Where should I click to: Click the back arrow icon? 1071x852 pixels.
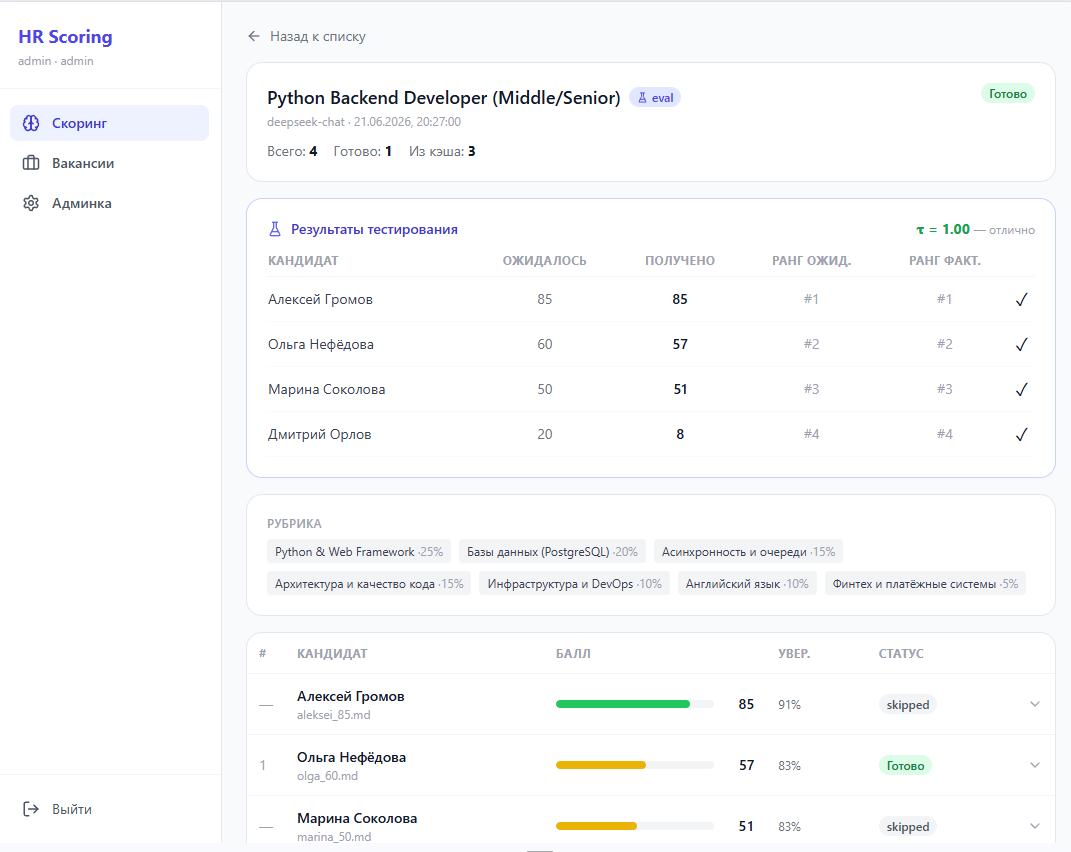tap(253, 36)
